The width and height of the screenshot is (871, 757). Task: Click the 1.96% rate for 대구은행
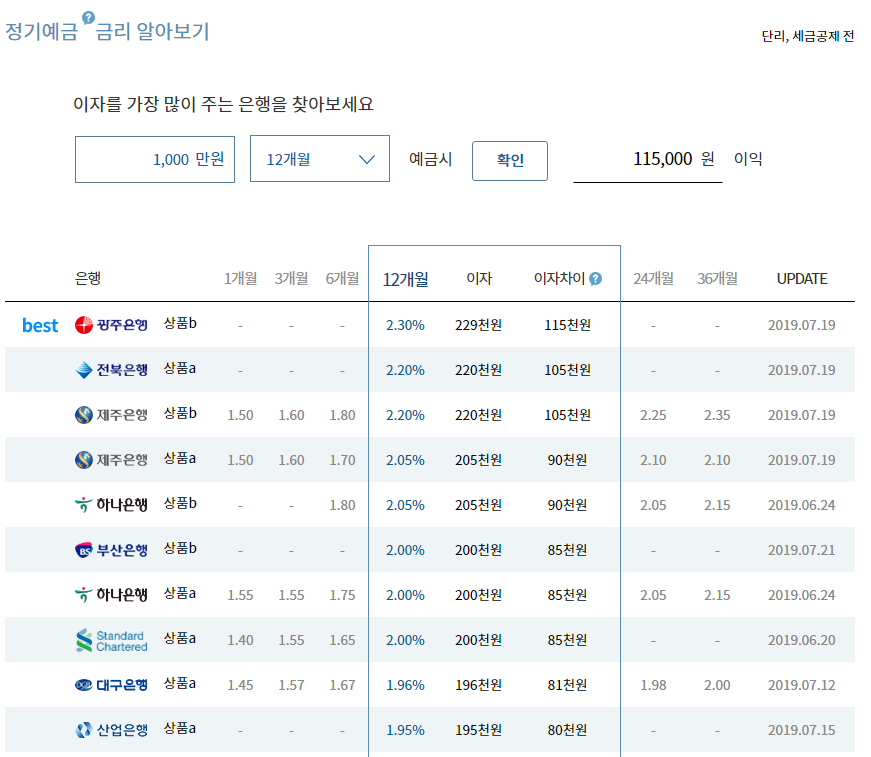[x=405, y=685]
